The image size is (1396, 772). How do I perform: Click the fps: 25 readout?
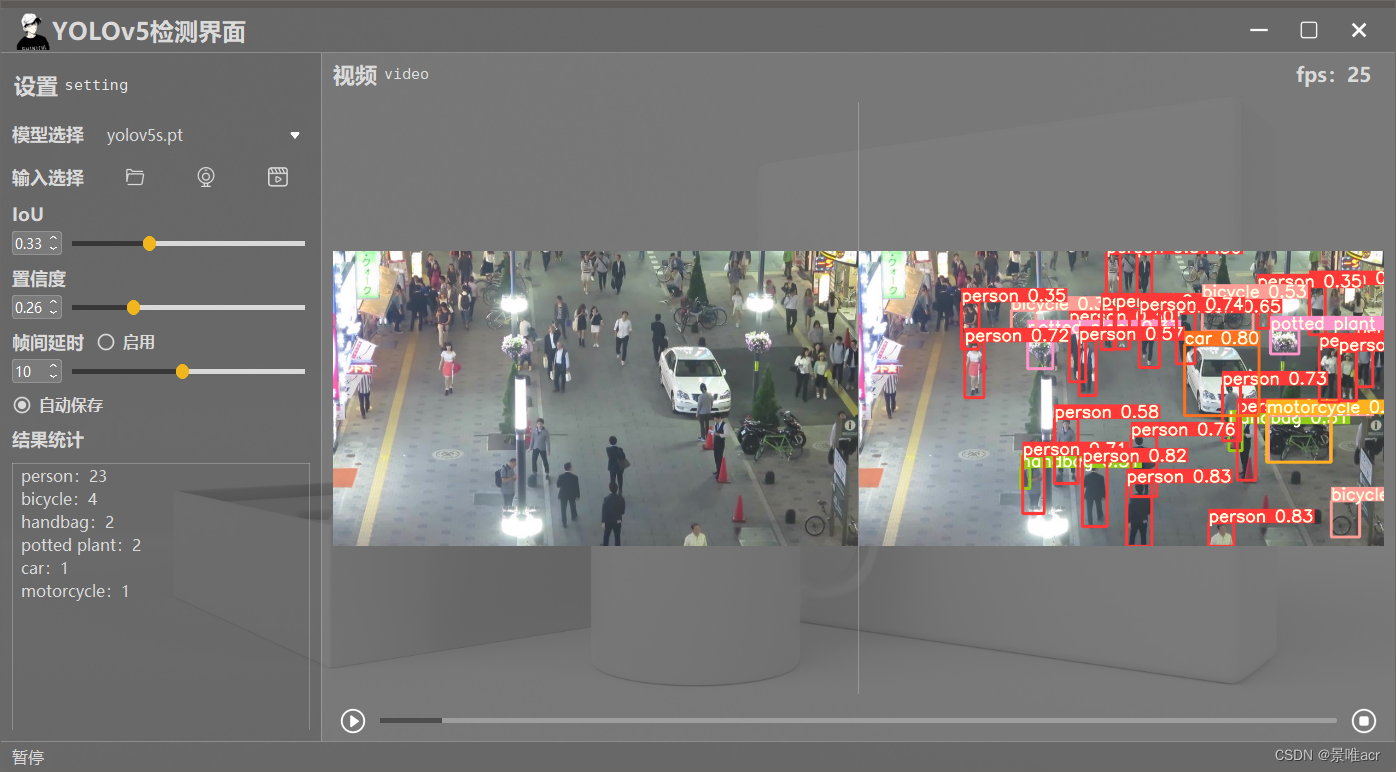click(1333, 75)
